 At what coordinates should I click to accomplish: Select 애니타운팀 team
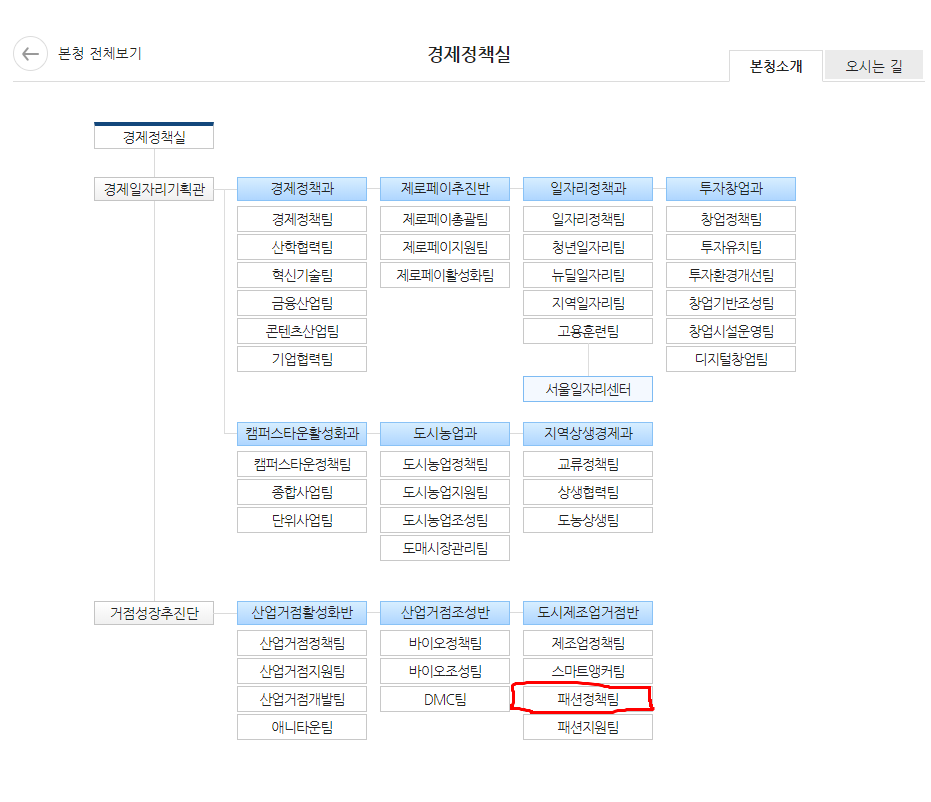point(302,727)
